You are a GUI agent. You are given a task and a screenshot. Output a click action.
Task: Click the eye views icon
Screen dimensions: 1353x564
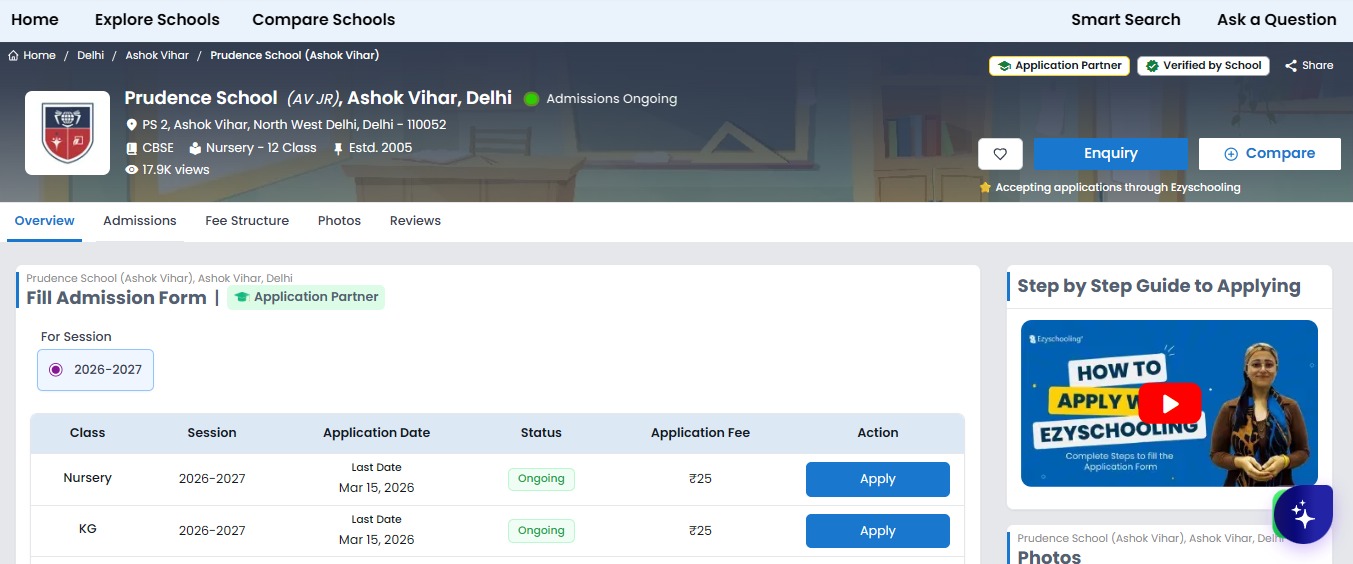coord(131,170)
